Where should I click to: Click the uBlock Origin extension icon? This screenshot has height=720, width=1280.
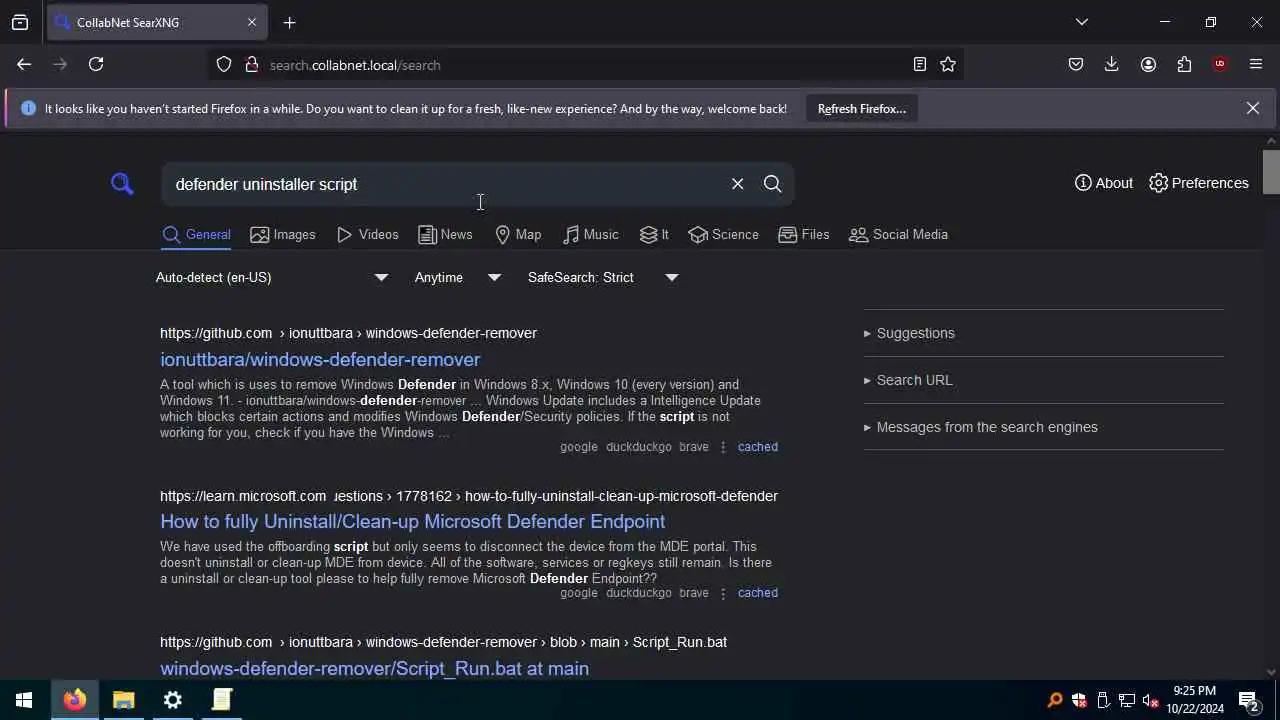(1220, 64)
